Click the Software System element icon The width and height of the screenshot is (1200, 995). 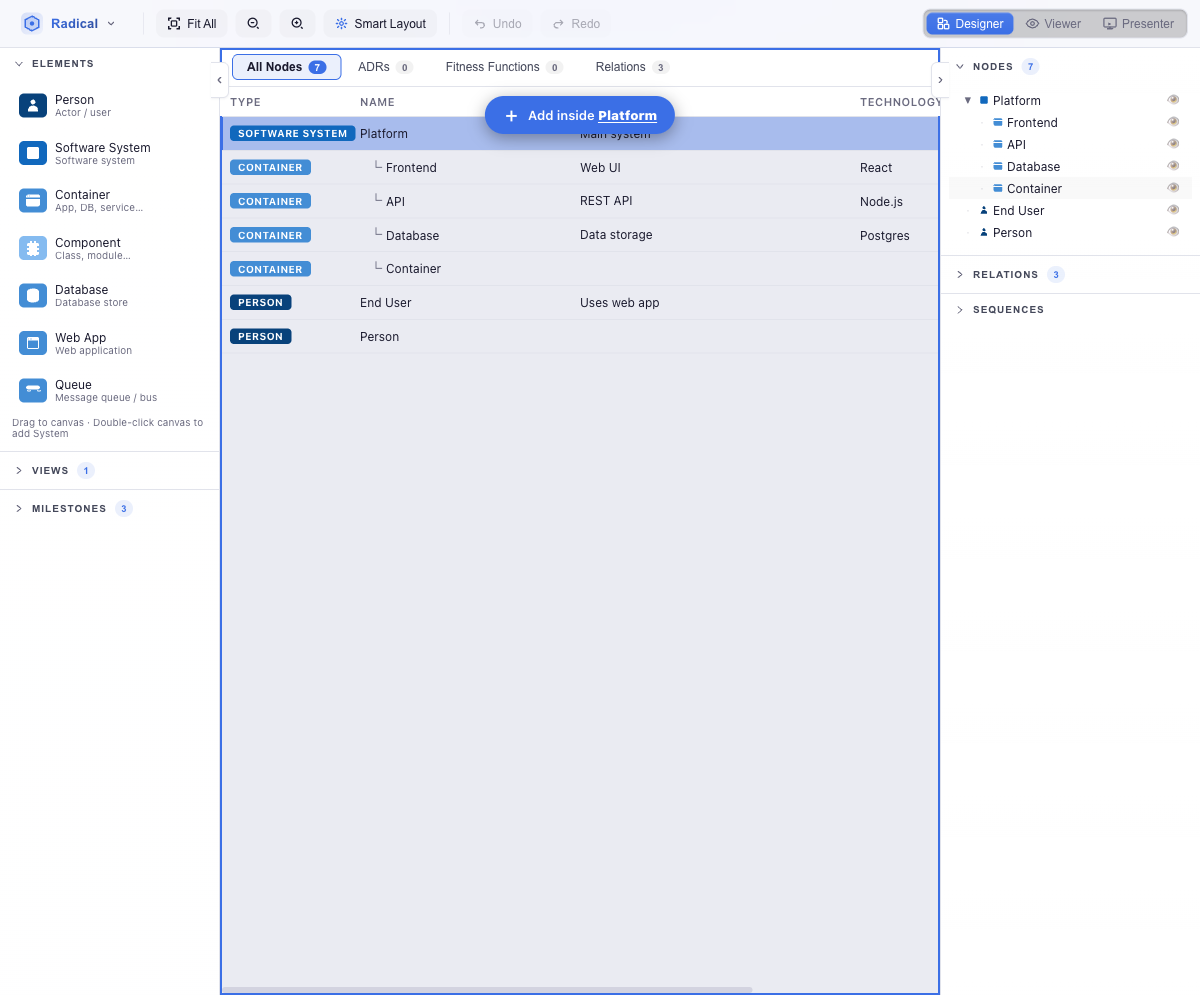coord(33,153)
